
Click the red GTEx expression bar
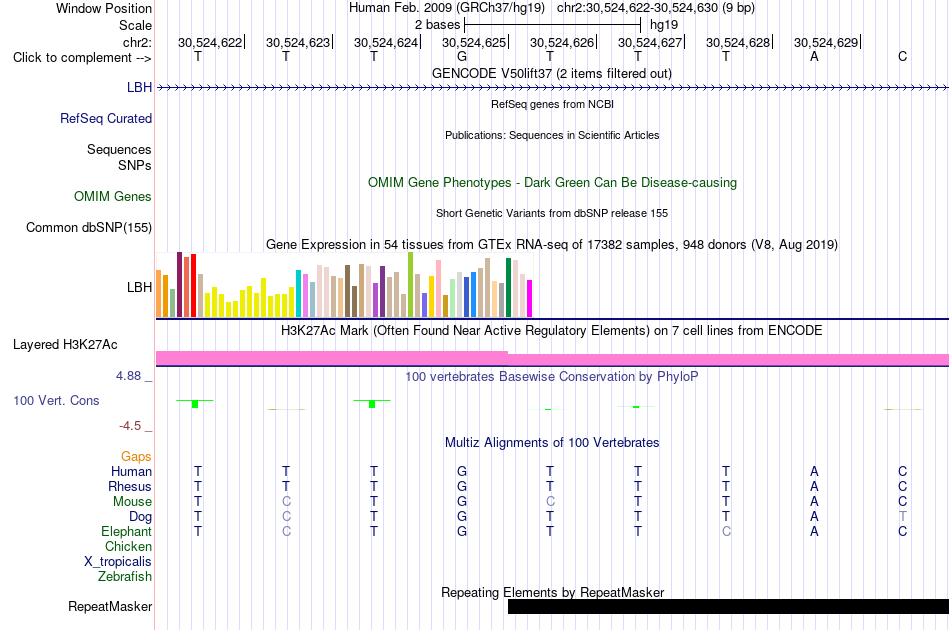point(193,285)
